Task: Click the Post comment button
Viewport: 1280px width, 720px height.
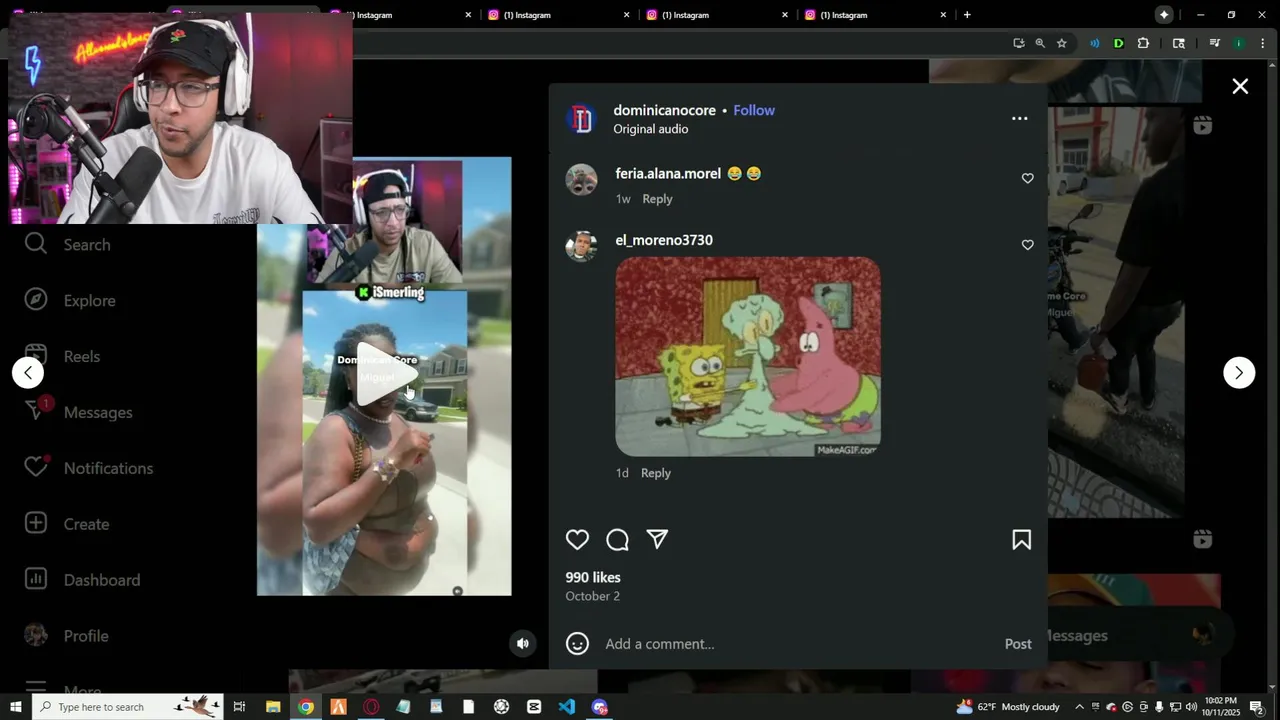Action: [x=1018, y=644]
